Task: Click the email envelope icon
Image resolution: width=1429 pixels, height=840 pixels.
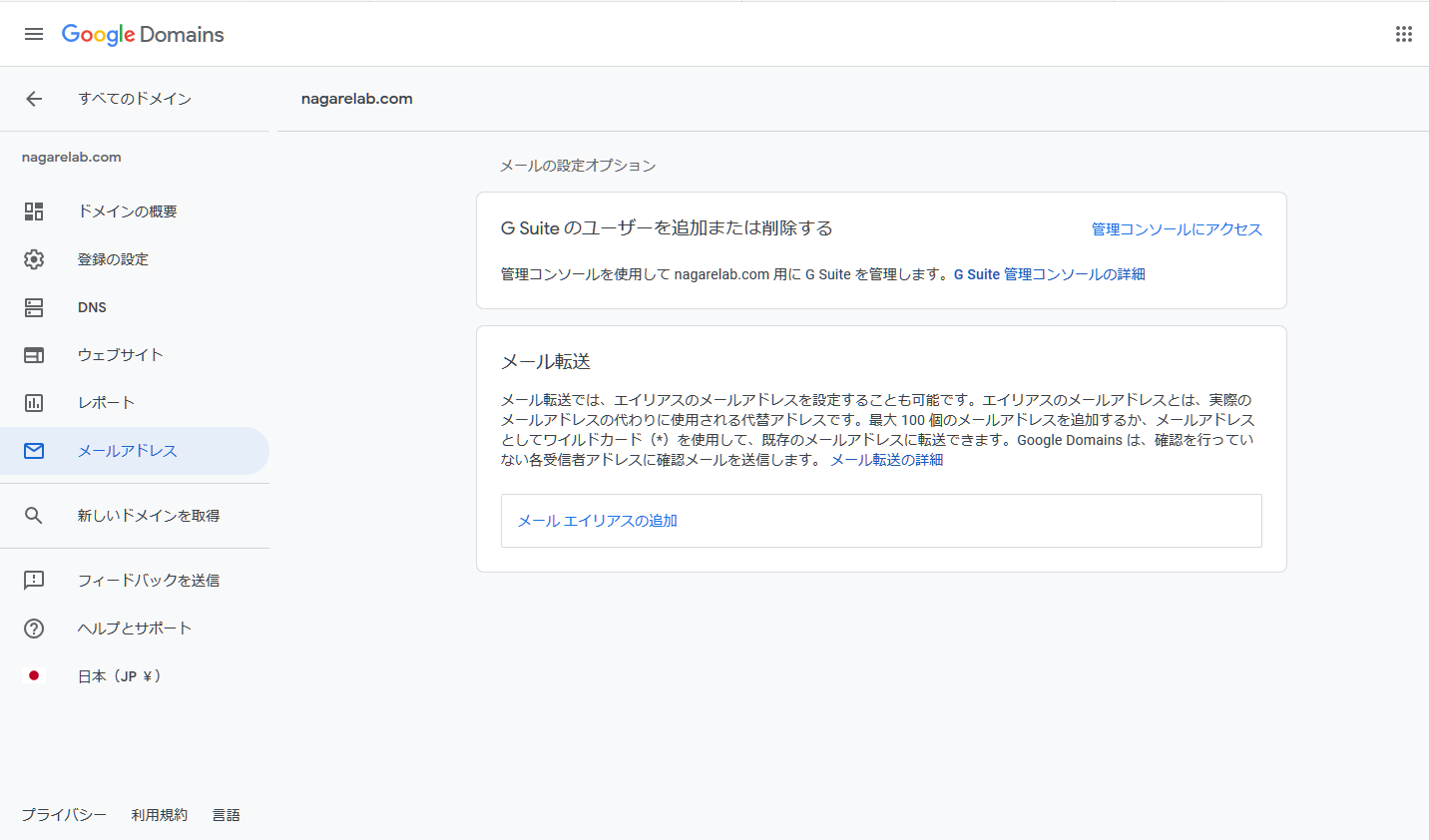Action: pos(34,451)
